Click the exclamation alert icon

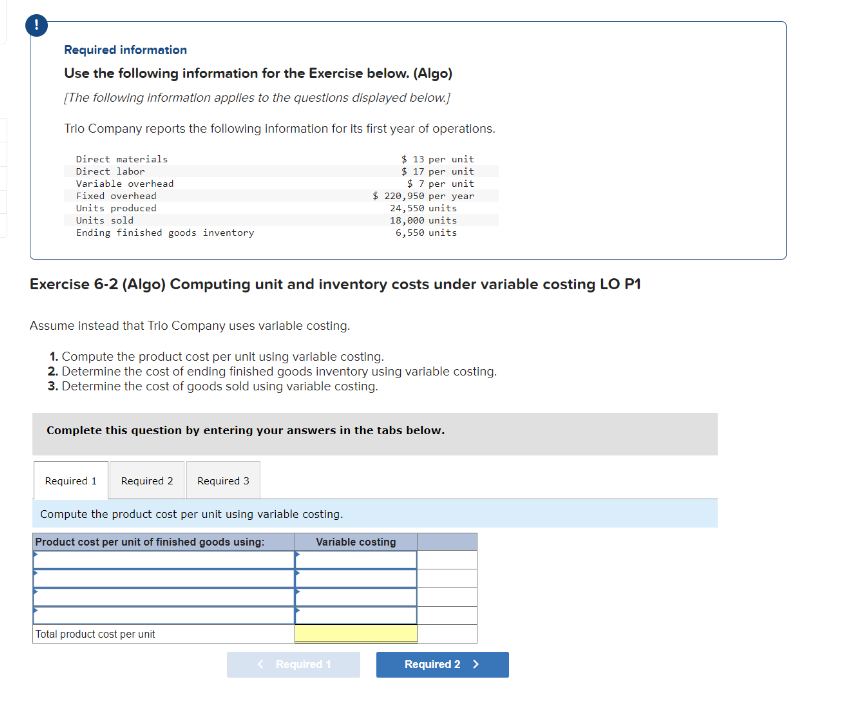(36, 25)
